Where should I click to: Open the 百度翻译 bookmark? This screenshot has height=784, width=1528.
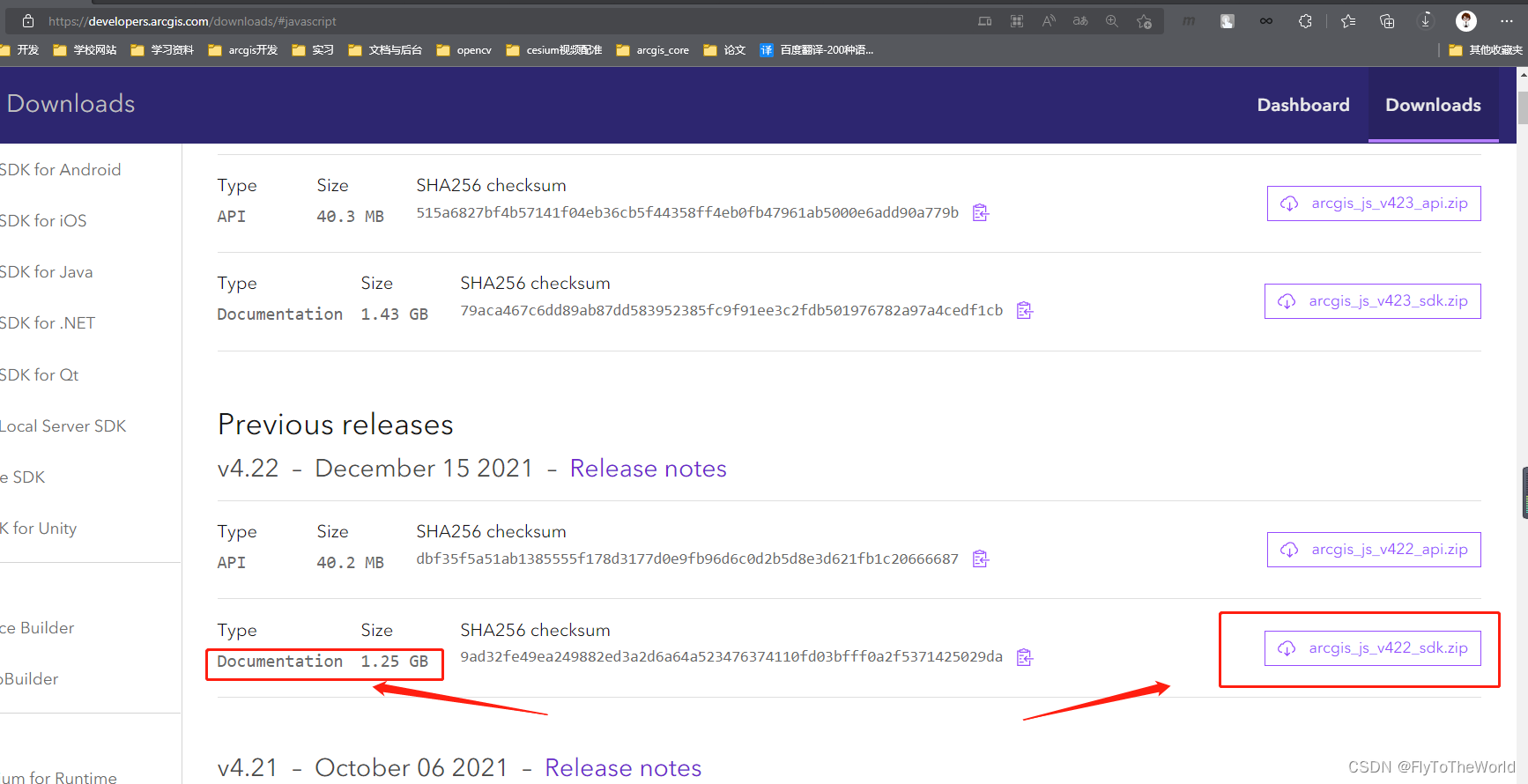coord(816,50)
